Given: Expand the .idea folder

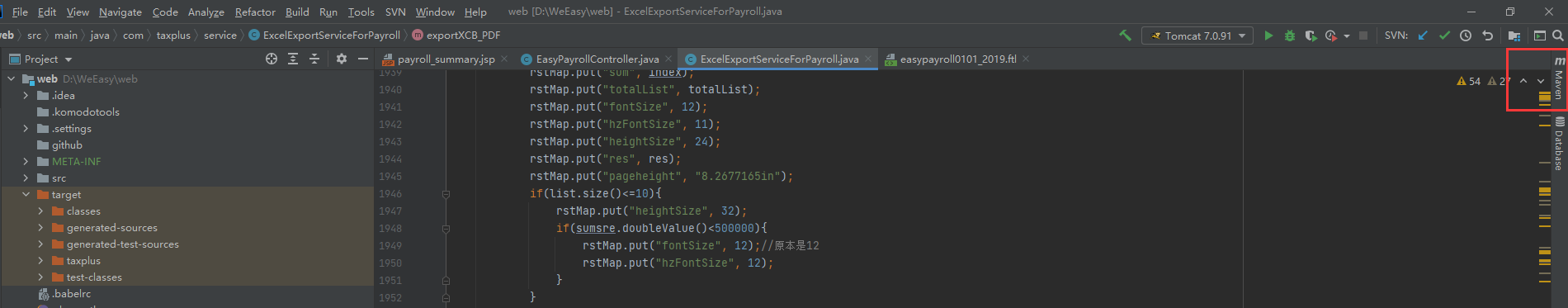Looking at the screenshot, I should coord(26,95).
